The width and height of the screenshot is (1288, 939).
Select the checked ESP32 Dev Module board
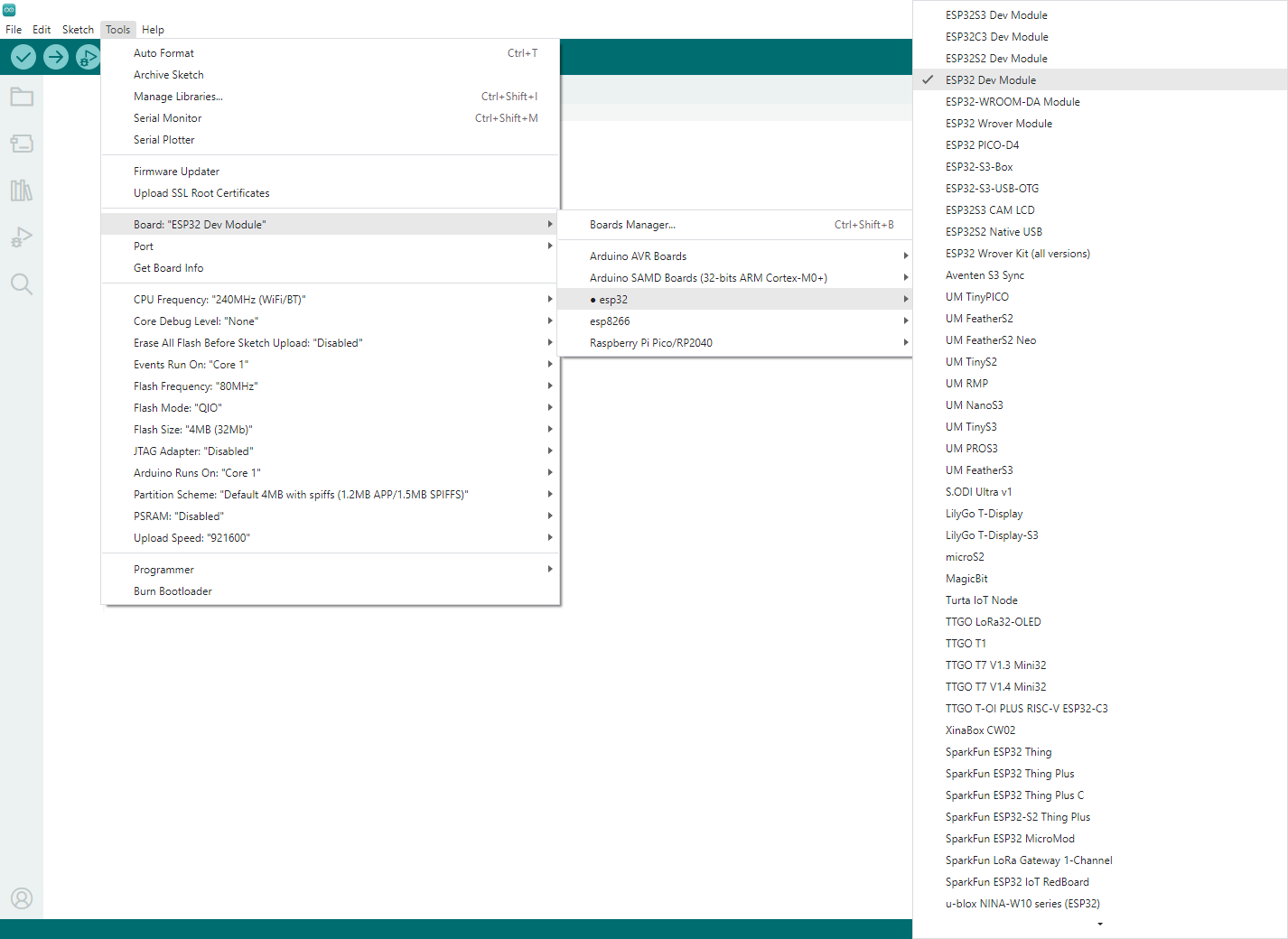pyautogui.click(x=1100, y=80)
